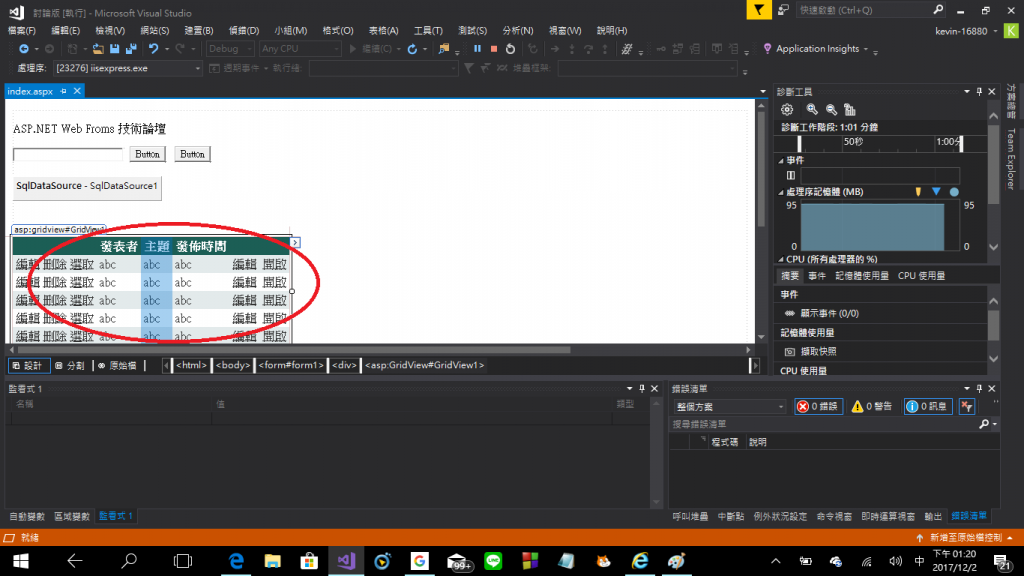The width and height of the screenshot is (1024, 576).
Task: Open file with the folder icon
Action: coord(98,49)
